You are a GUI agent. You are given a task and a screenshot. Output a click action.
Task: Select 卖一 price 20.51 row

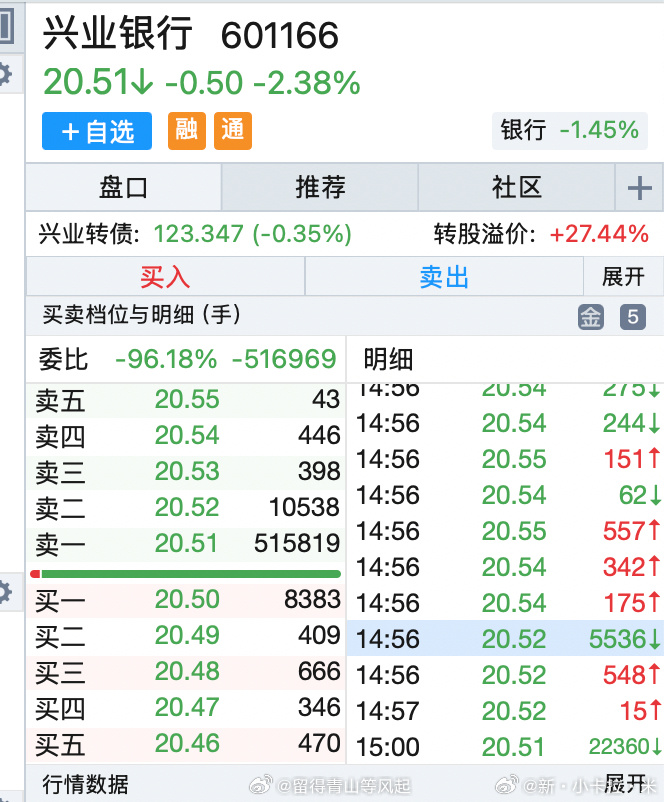[187, 544]
